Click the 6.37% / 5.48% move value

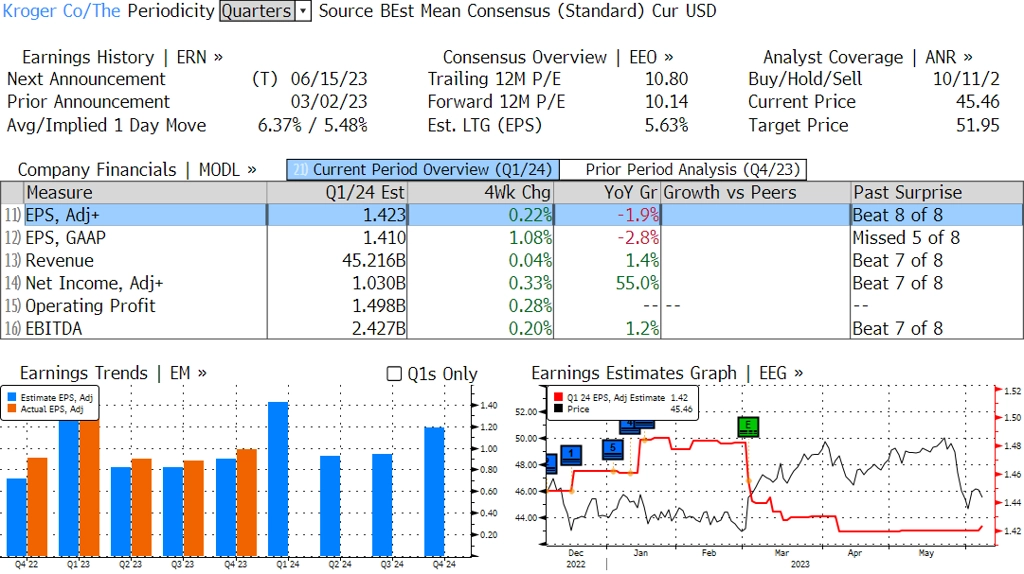(x=313, y=125)
